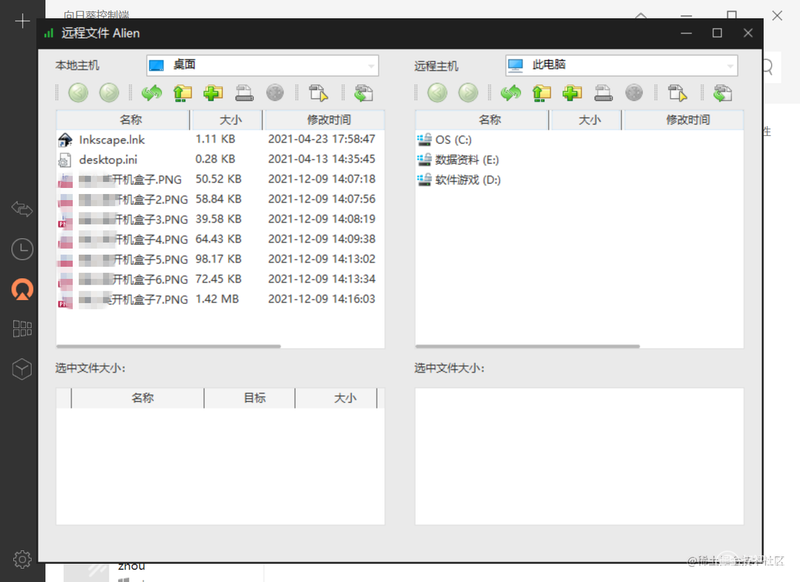Open the clock history icon in sidebar

[22, 249]
